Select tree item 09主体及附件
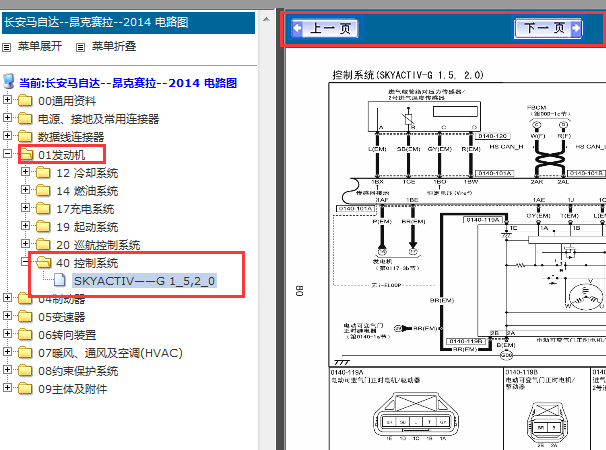606x450 pixels. [x=73, y=389]
